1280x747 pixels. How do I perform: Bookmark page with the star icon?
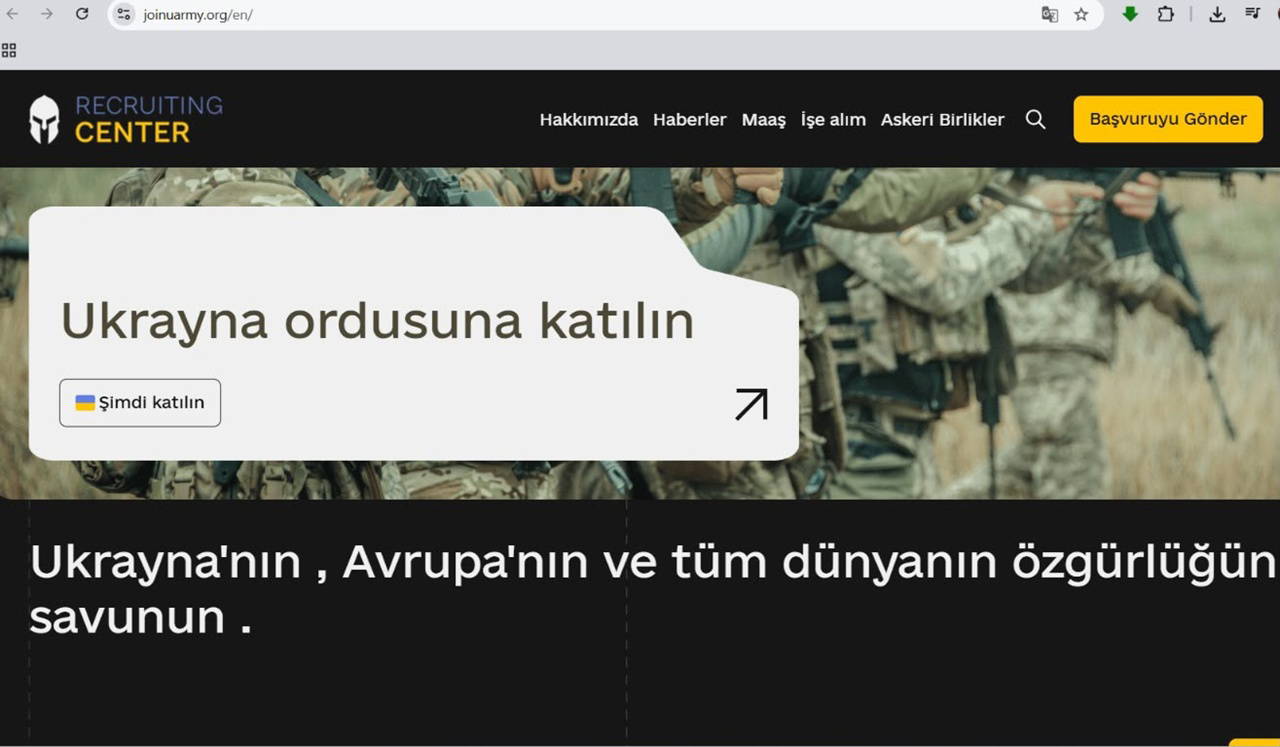pyautogui.click(x=1081, y=14)
